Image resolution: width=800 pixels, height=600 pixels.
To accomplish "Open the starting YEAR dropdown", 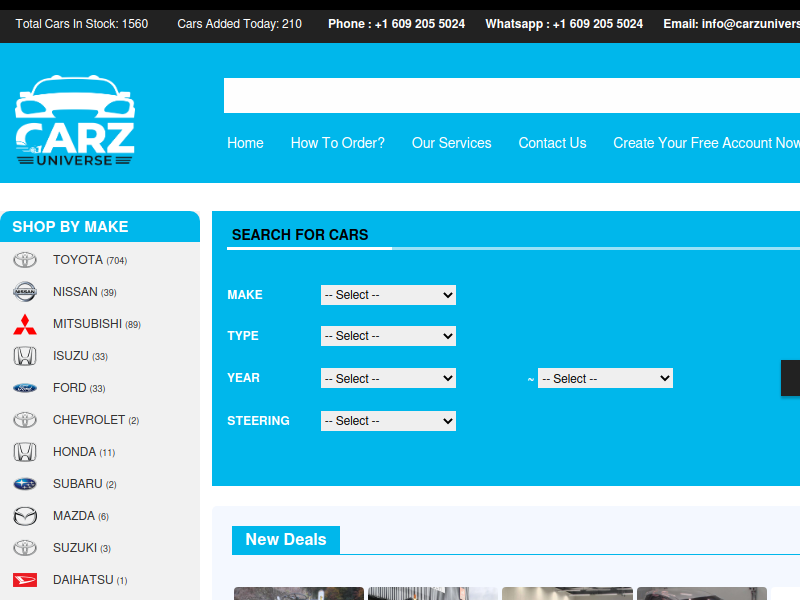I will 388,379.
